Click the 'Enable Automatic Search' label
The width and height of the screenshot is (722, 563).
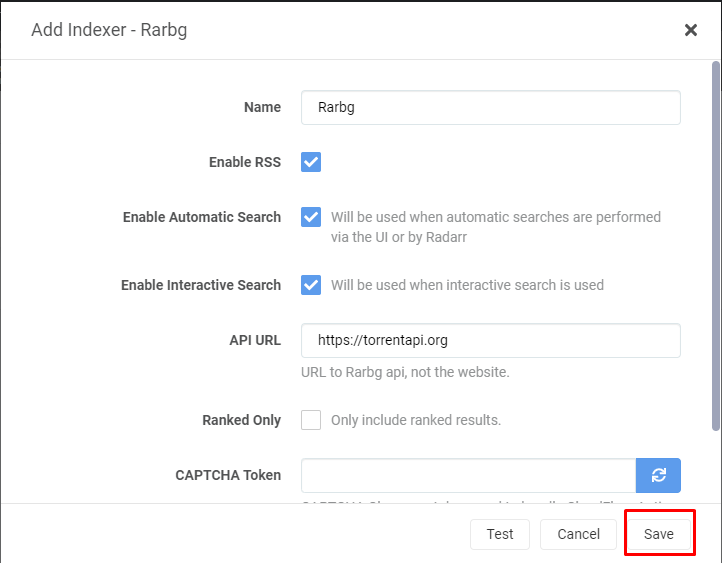202,217
